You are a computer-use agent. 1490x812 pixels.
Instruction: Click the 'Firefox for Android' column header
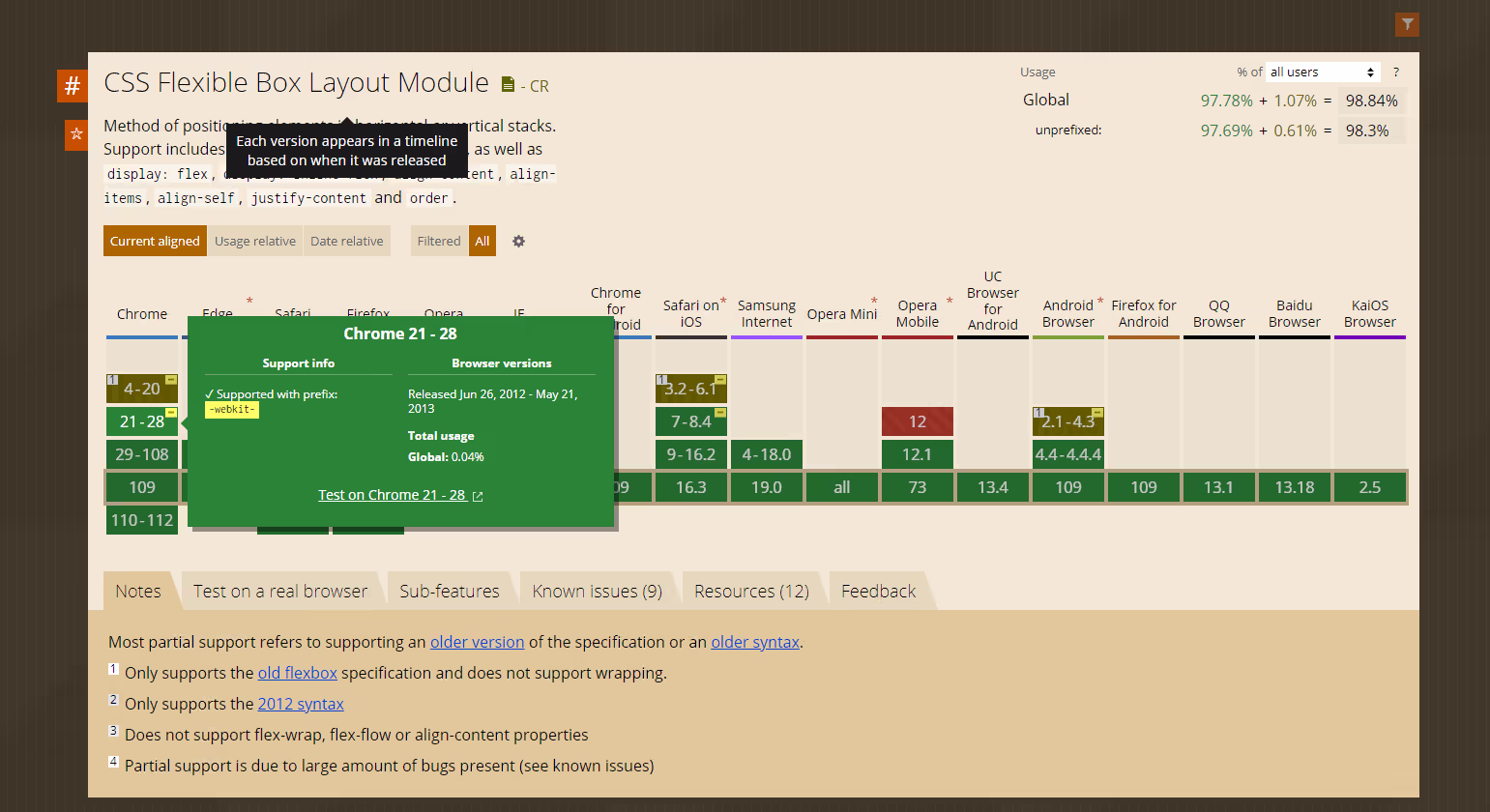point(1144,313)
